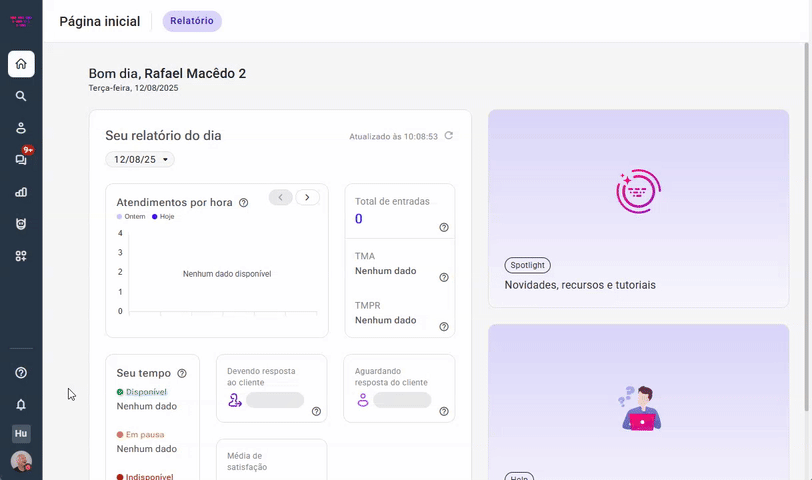This screenshot has width=812, height=480.
Task: Go to the previous chart page arrow
Action: [x=281, y=197]
